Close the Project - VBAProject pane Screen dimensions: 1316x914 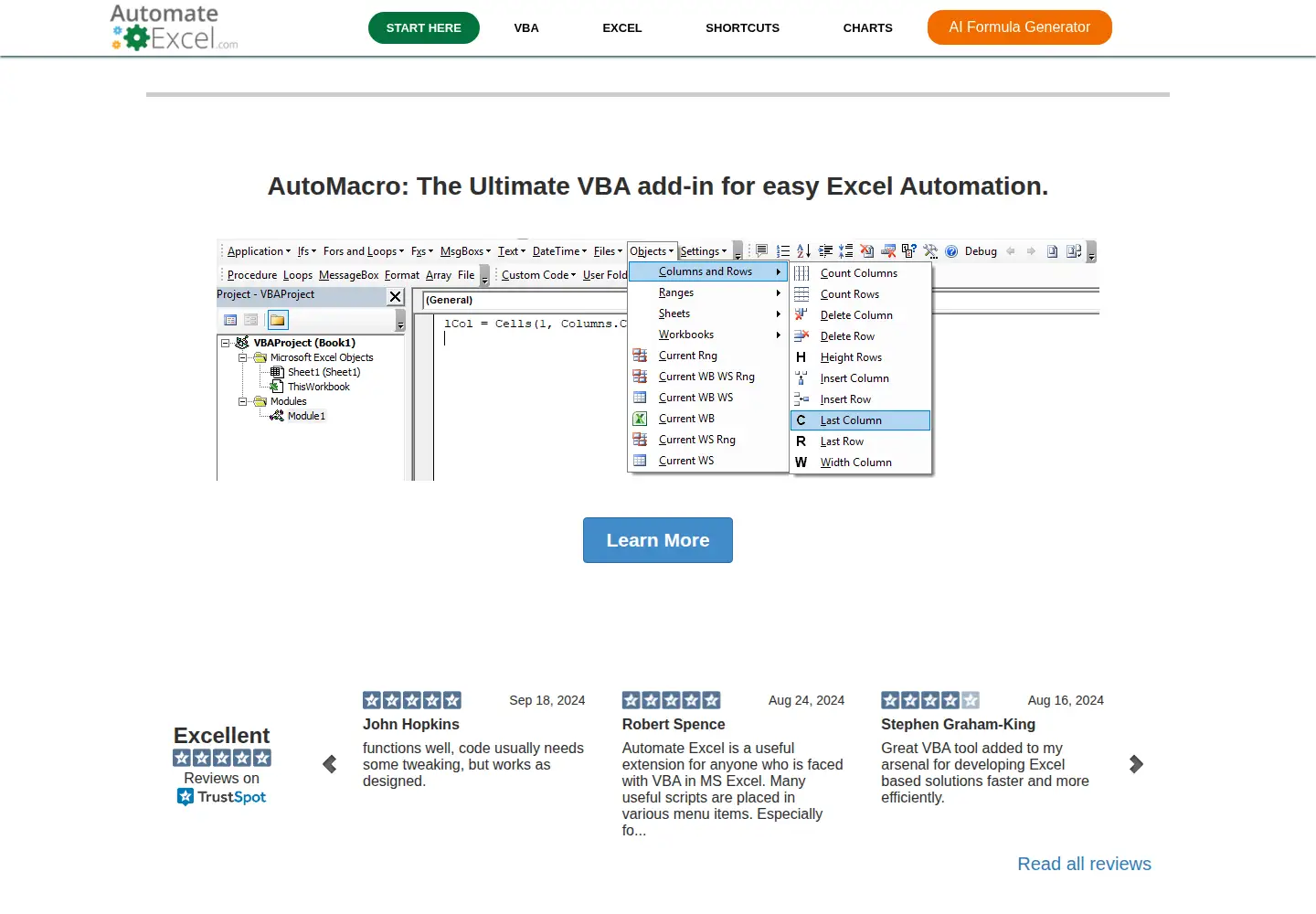[x=396, y=296]
